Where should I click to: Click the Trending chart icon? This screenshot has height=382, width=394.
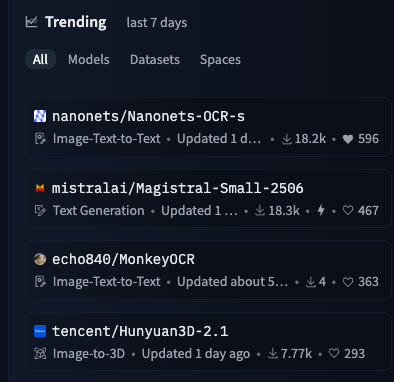[31, 22]
